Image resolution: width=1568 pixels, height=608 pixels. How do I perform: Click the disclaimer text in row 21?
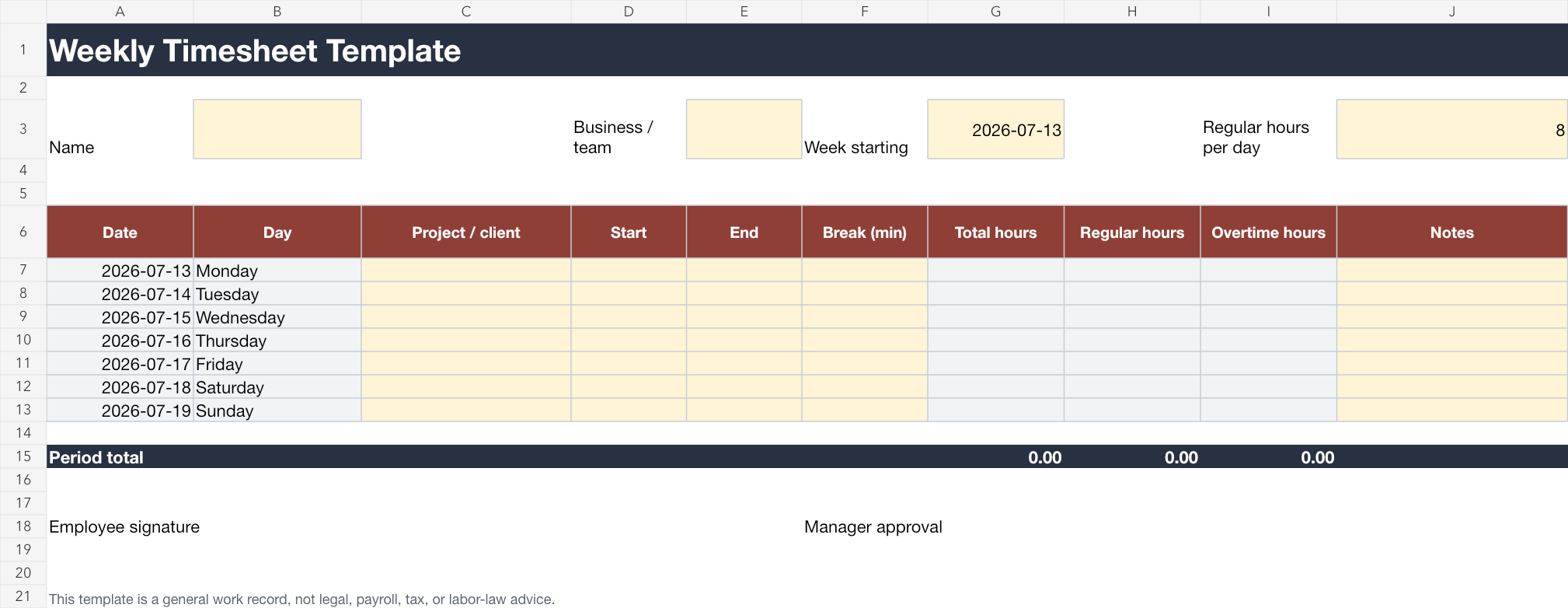coord(301,599)
